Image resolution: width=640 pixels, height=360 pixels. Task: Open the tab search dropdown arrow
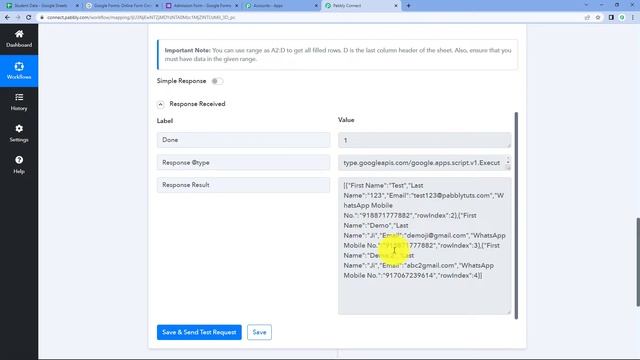[x=586, y=5]
